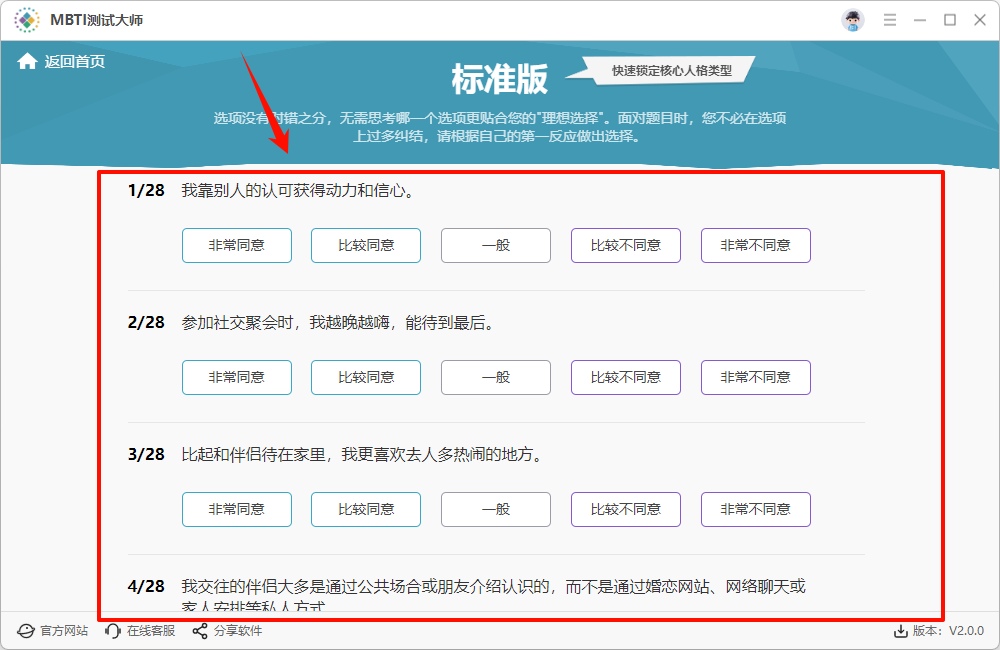Select 非常不同意 for question 3
Viewport: 1000px width, 650px height.
coord(755,509)
